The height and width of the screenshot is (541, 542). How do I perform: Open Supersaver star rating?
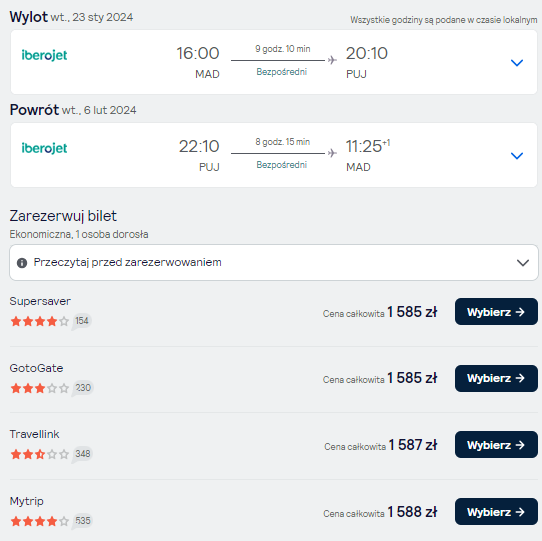point(40,321)
